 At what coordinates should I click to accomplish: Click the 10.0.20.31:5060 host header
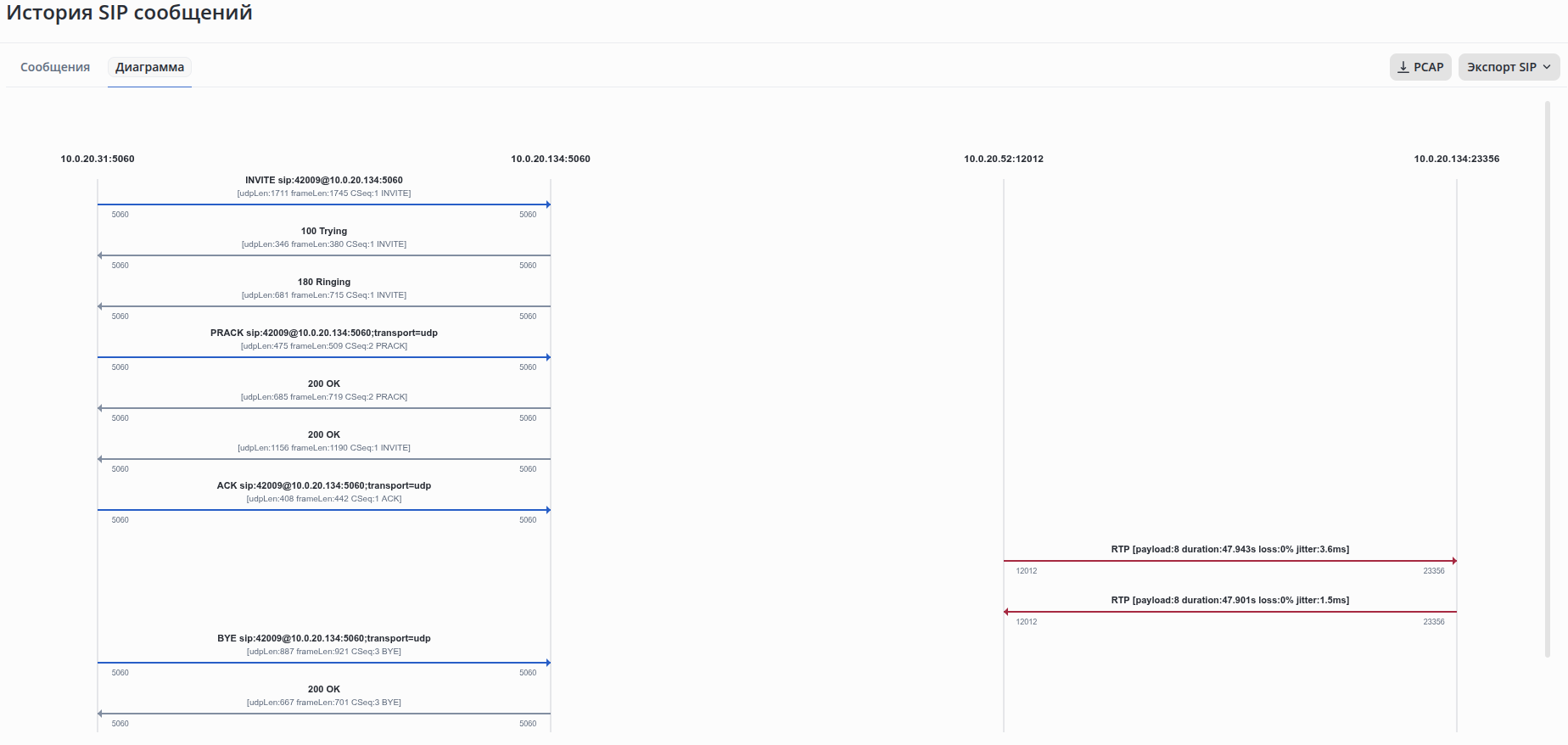[98, 159]
